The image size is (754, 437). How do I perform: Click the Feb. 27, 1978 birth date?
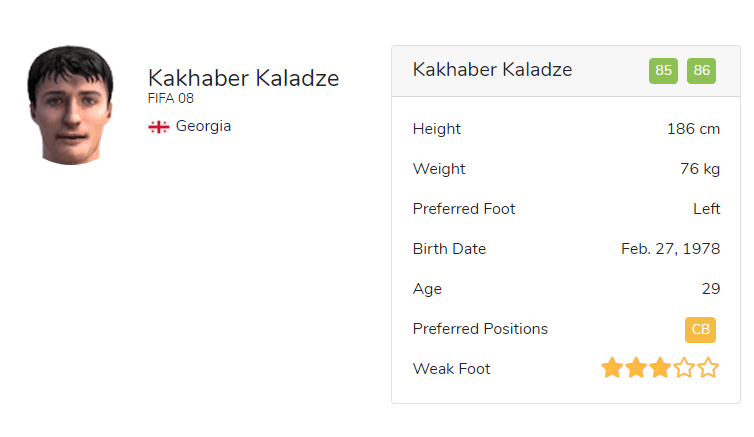pyautogui.click(x=670, y=249)
